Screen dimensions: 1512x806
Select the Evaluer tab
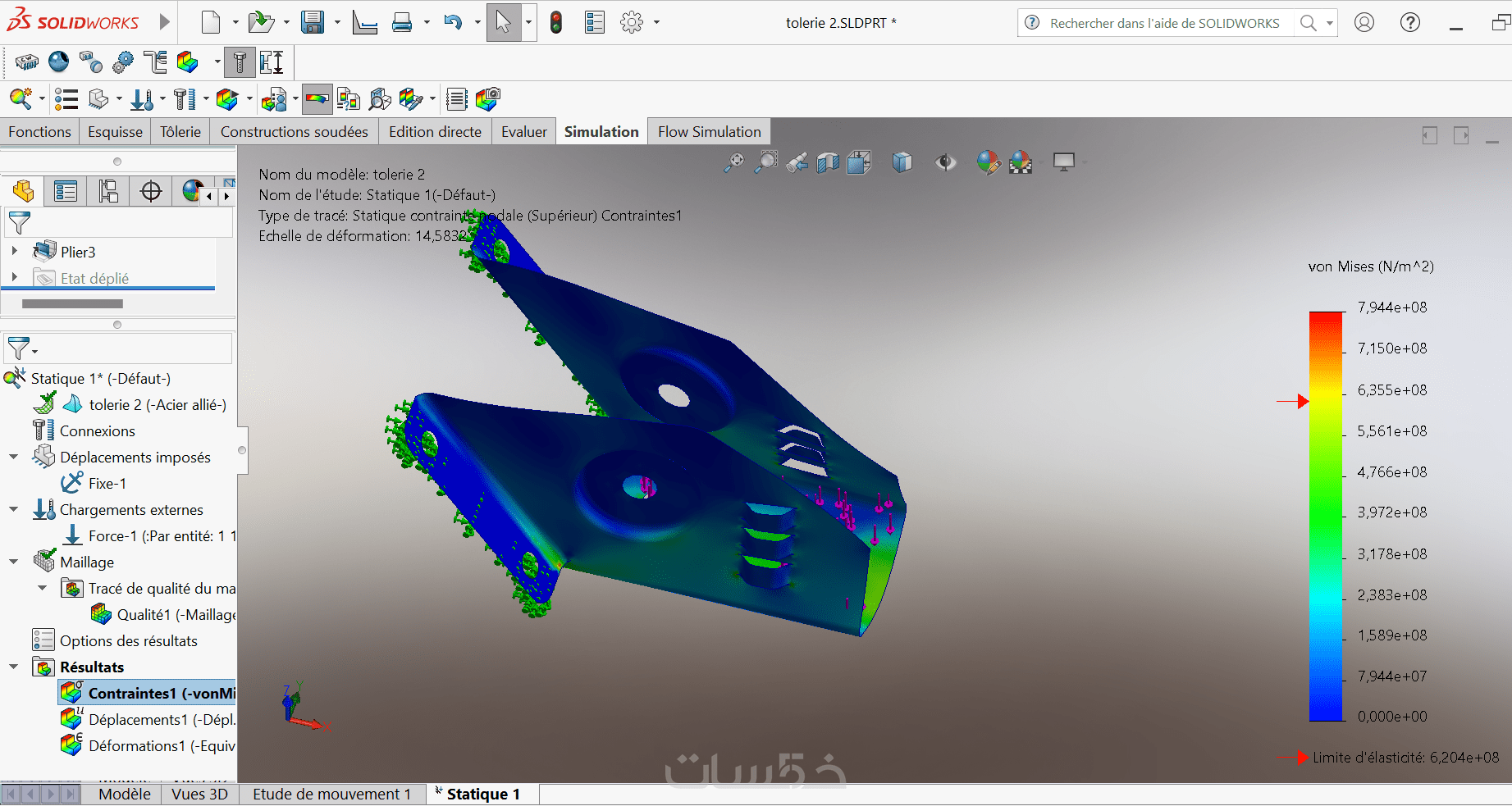(x=524, y=132)
